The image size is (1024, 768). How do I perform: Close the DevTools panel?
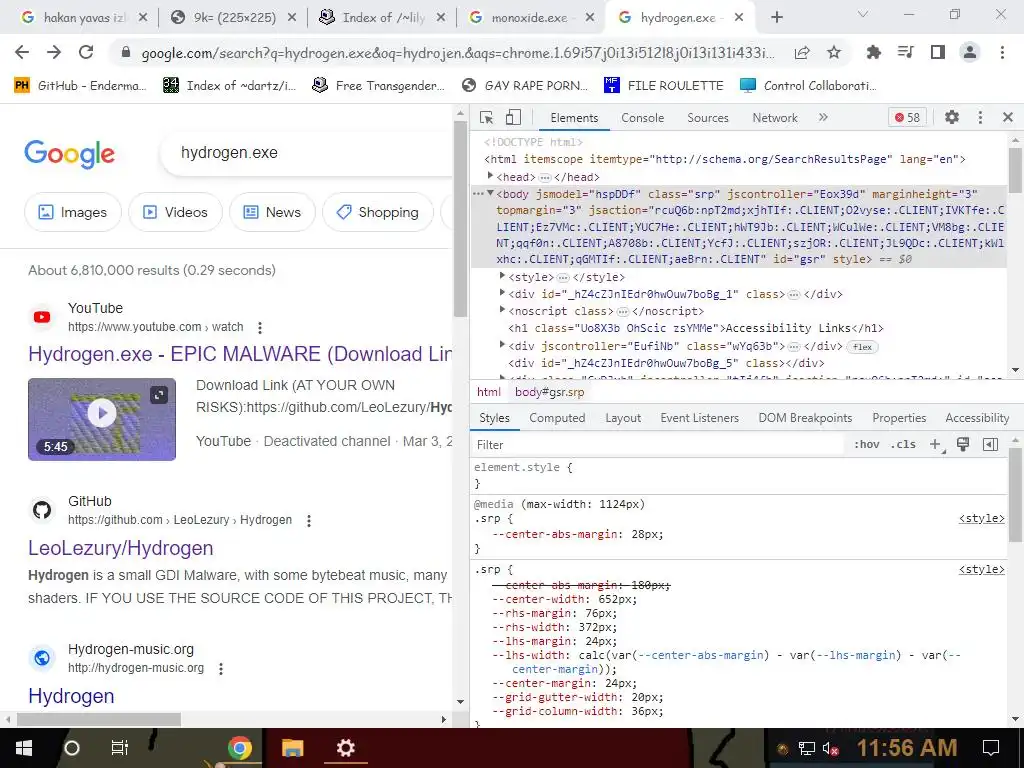pos(1008,118)
